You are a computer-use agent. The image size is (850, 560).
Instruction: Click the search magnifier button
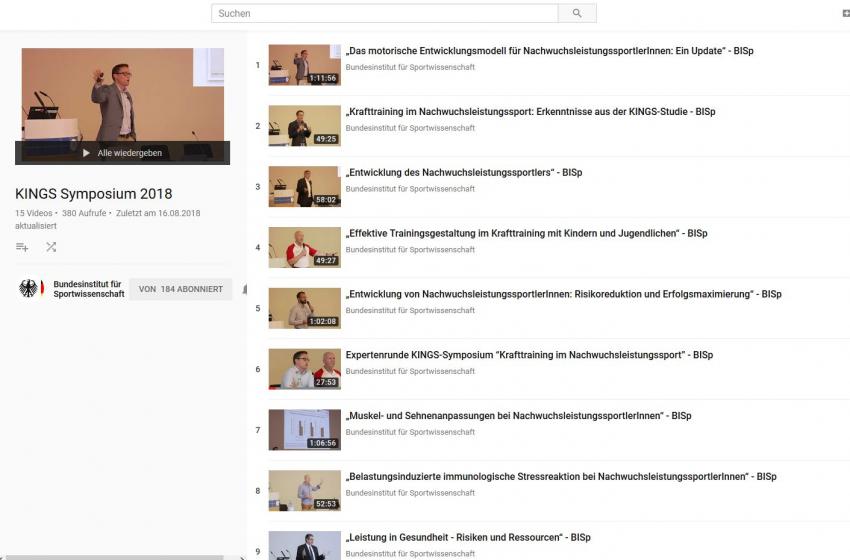[577, 13]
